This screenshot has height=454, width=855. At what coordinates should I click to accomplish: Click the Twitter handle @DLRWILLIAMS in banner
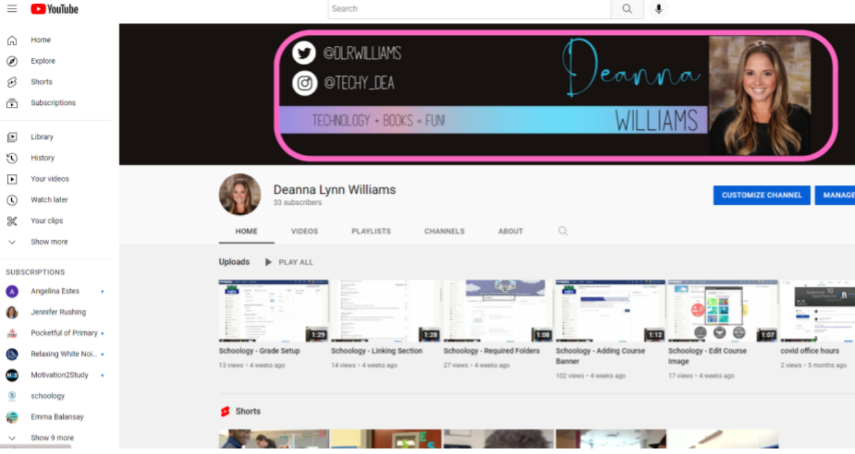(362, 53)
